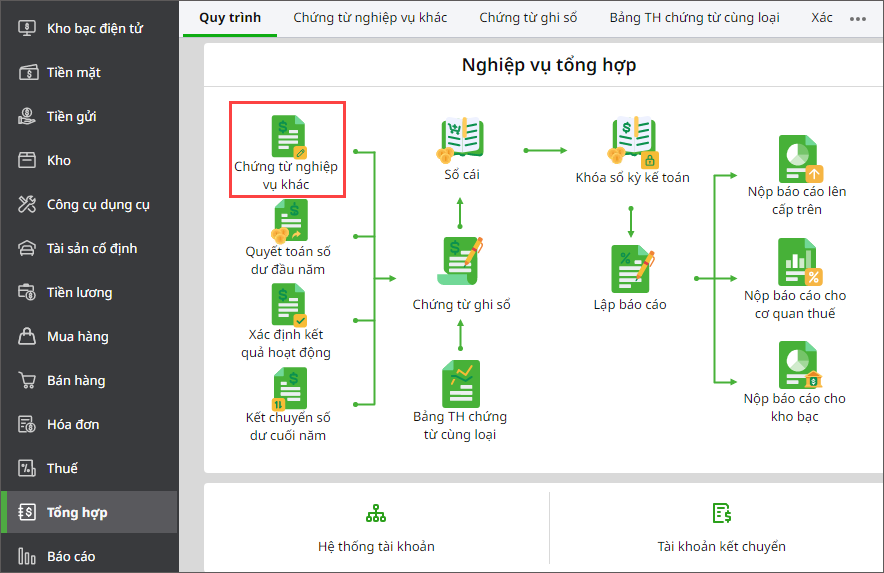The image size is (884, 573).
Task: Click the Lập báo cáo label
Action: [630, 305]
